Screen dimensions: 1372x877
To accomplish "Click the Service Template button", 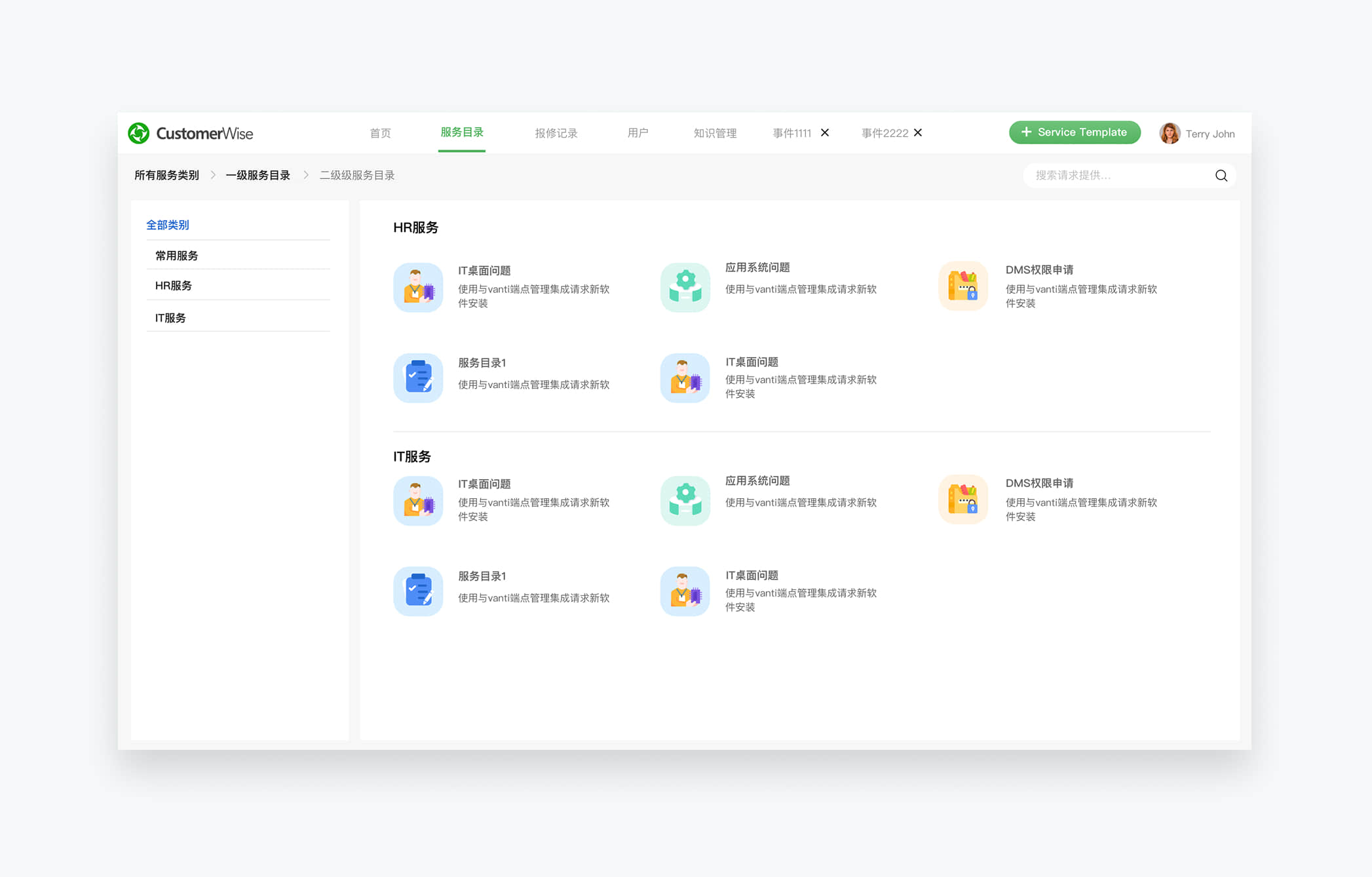I will 1074,132.
